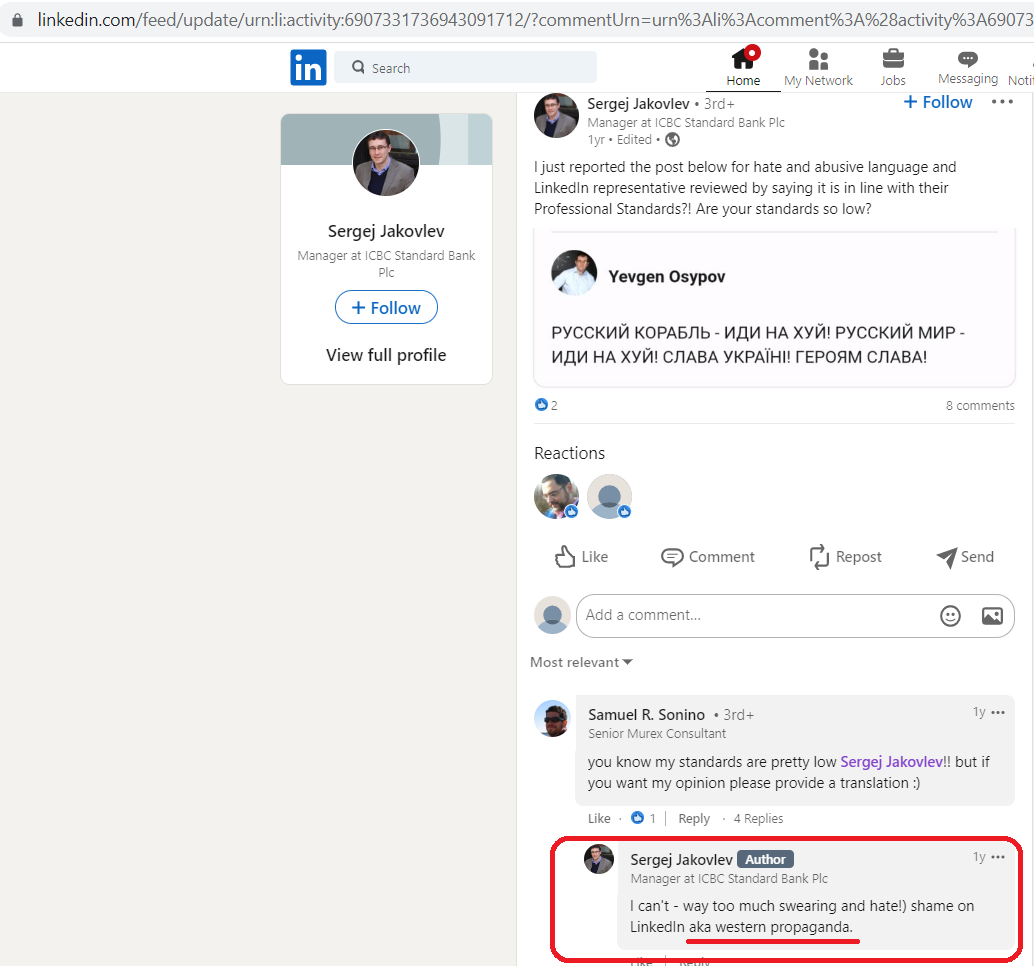Reply to Samuel R. Sonino's comment

tap(694, 819)
